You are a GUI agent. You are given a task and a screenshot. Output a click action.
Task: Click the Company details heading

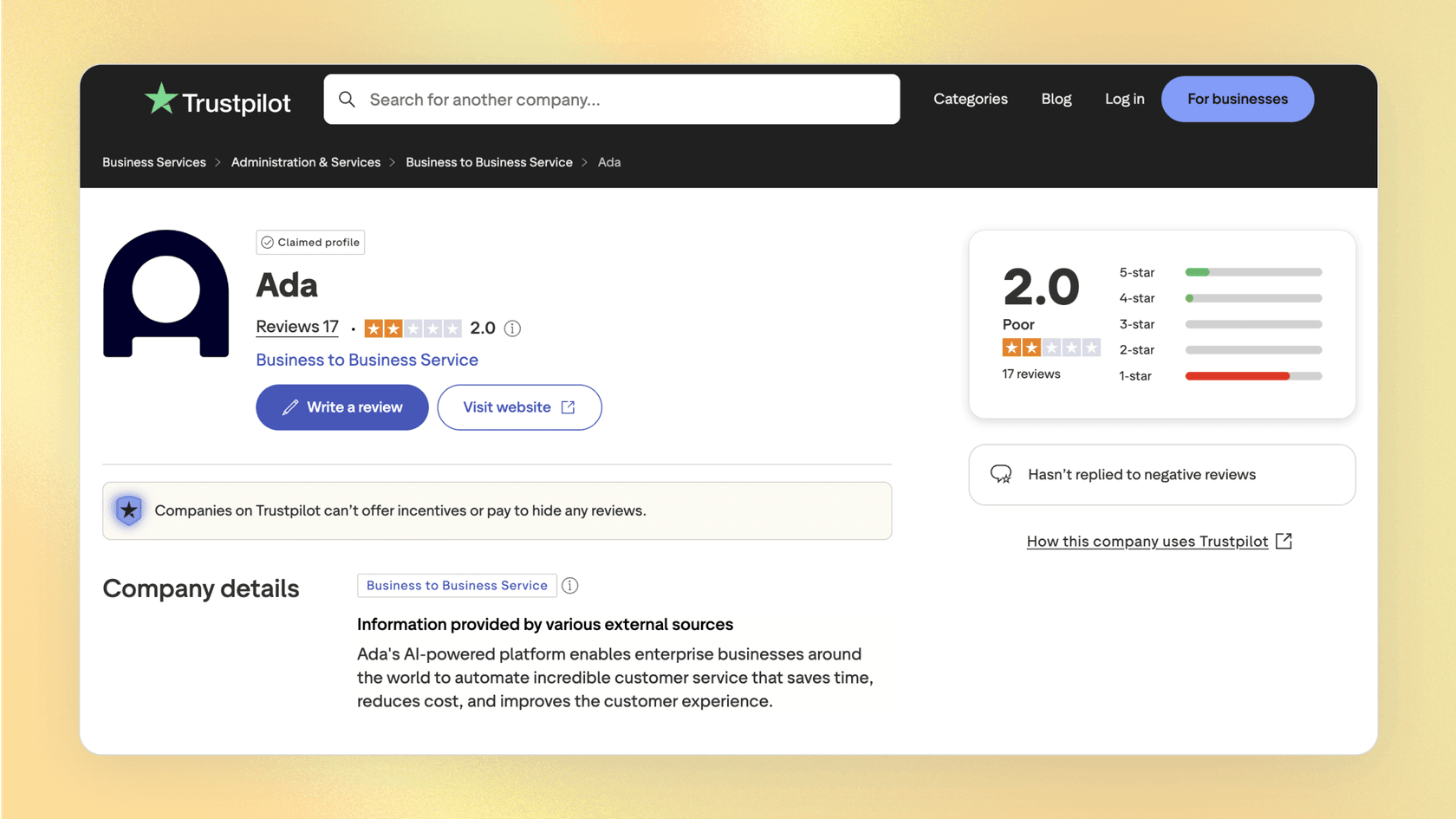(x=201, y=588)
